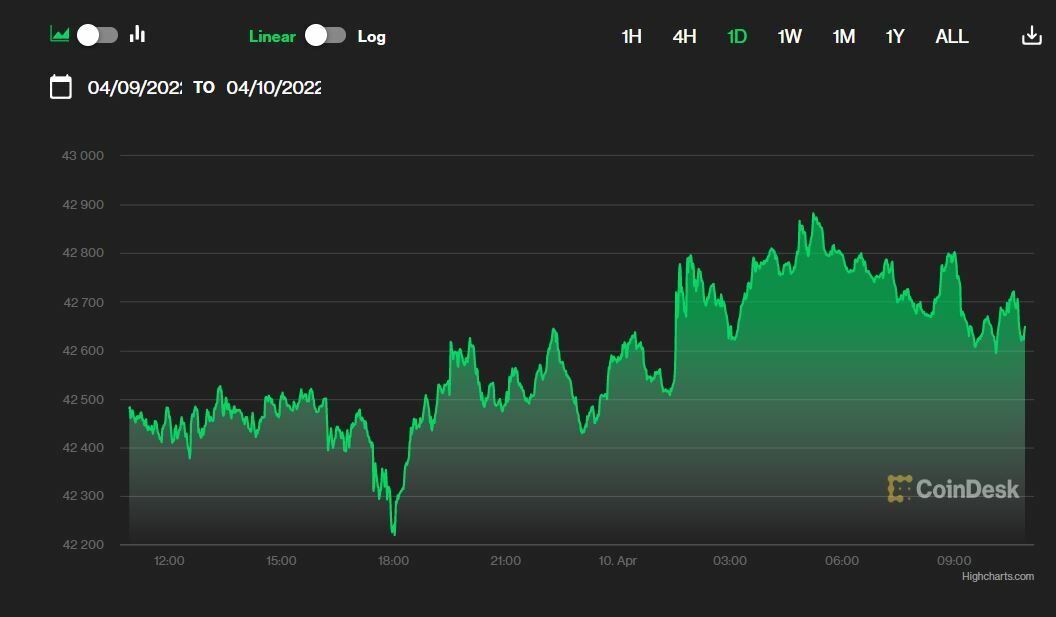
Task: Click the candlestick chart icon
Action: coord(138,35)
